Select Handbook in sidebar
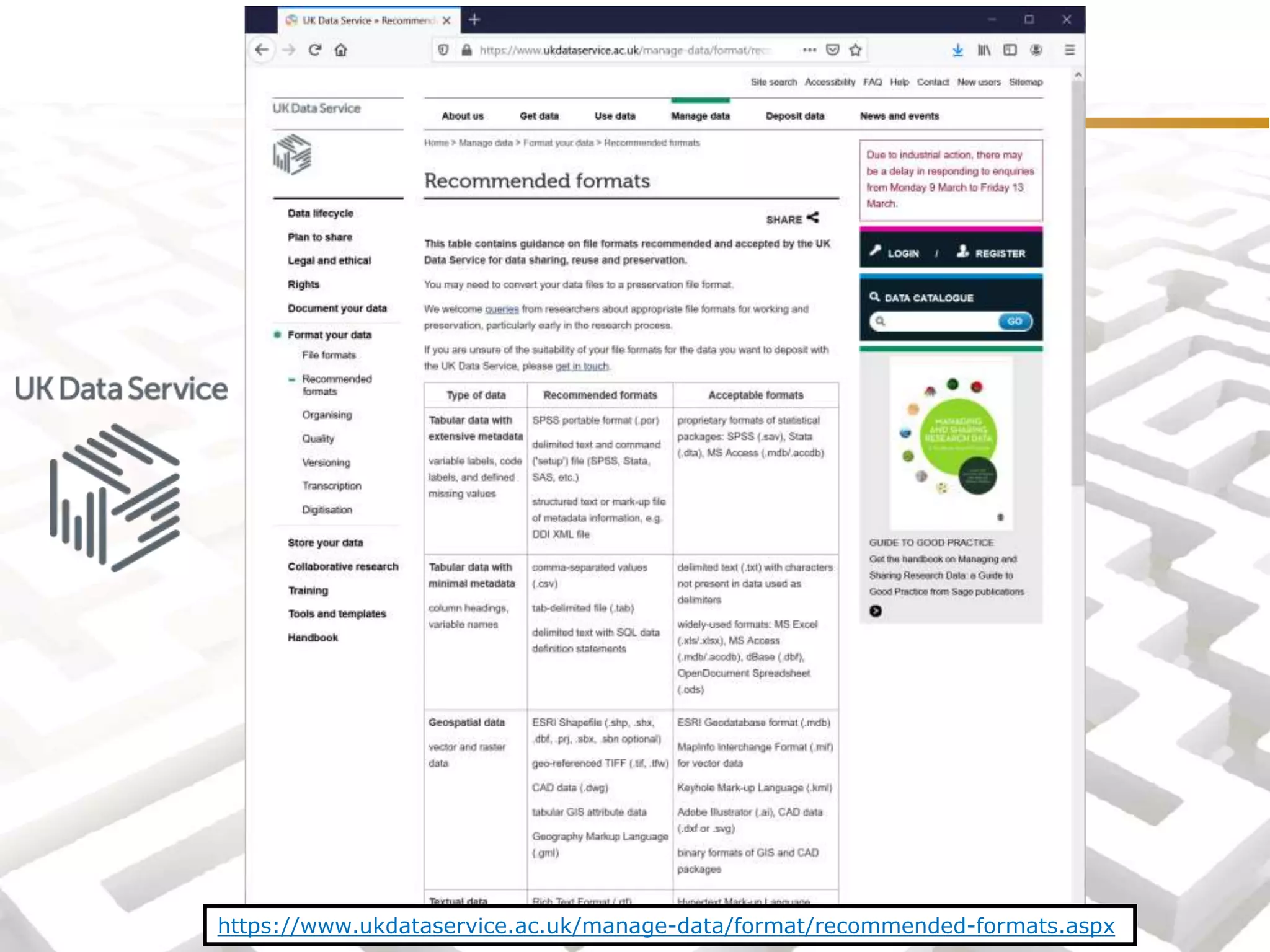Screen dimensions: 1270x952 [x=313, y=638]
